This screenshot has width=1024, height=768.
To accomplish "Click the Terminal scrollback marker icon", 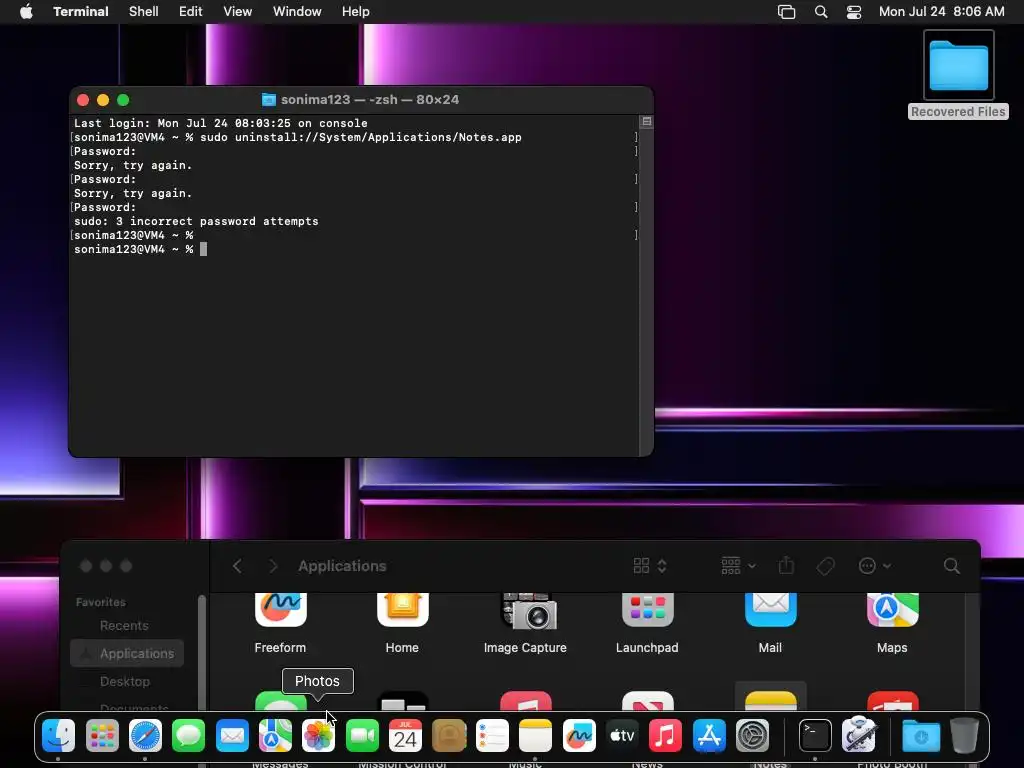I will (x=646, y=121).
